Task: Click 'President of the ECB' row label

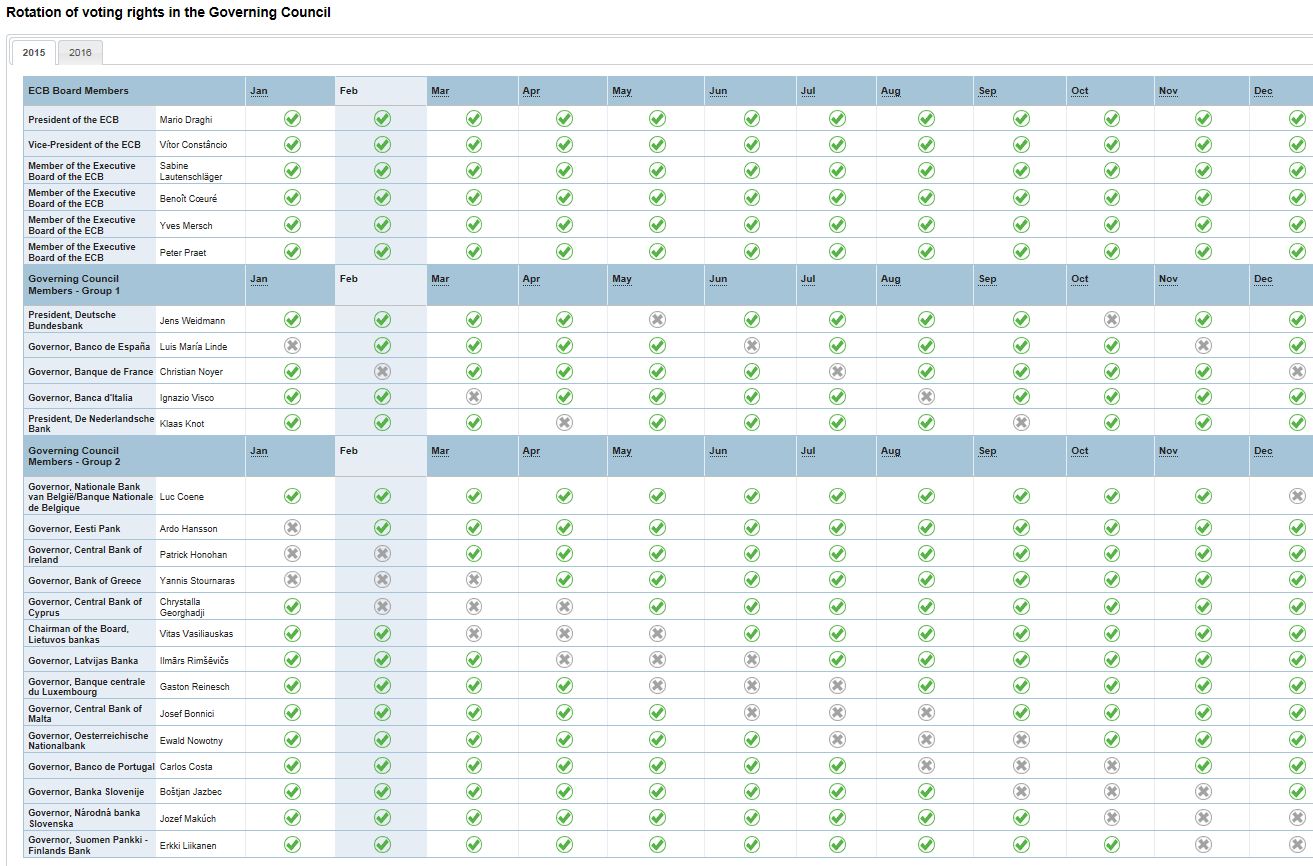Action: pyautogui.click(x=73, y=119)
